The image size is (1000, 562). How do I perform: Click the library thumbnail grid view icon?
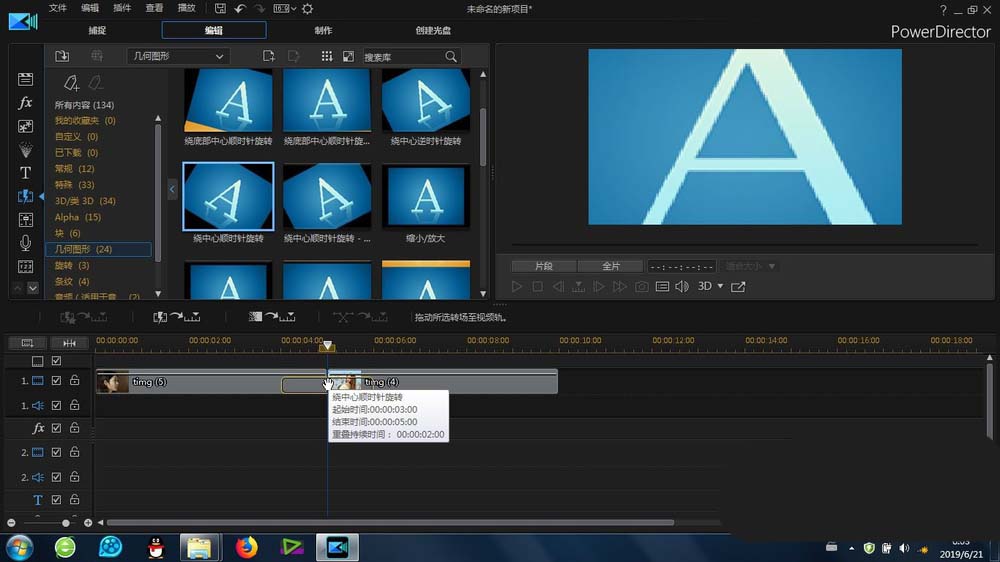(327, 56)
